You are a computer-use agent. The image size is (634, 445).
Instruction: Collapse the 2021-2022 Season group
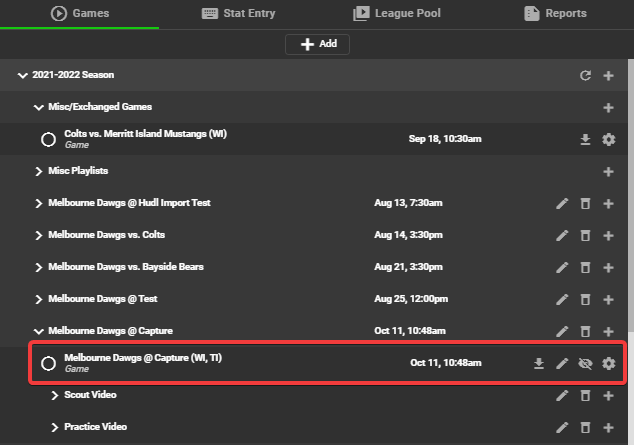23,75
